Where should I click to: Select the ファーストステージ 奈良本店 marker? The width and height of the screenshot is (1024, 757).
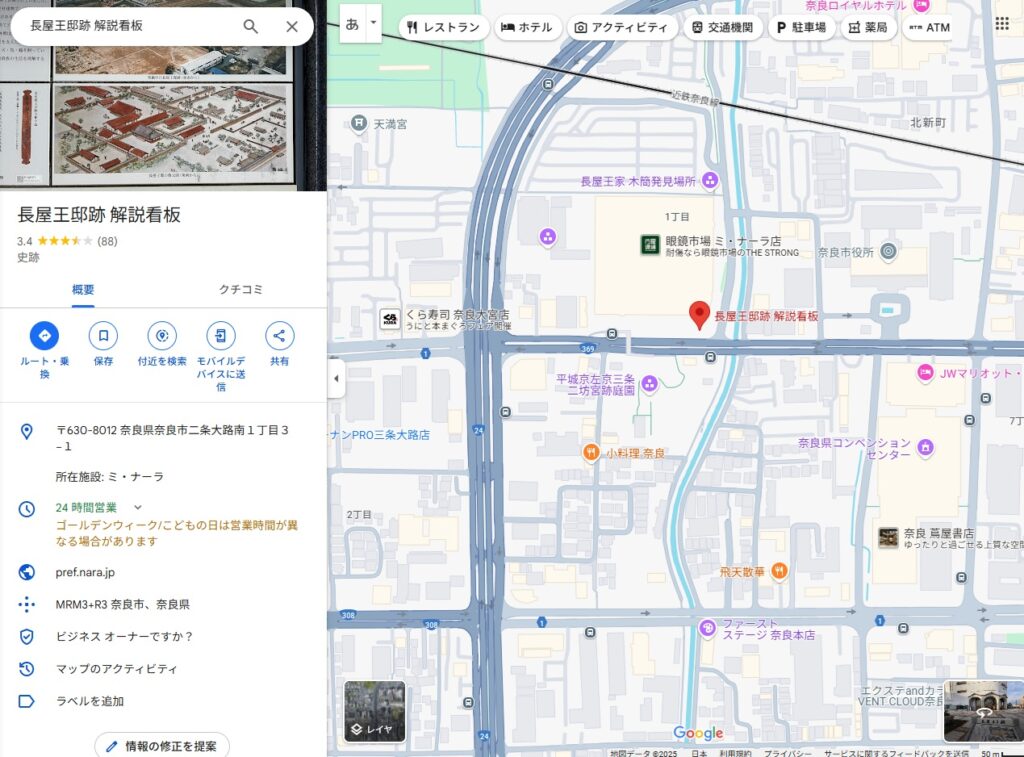[x=707, y=628]
